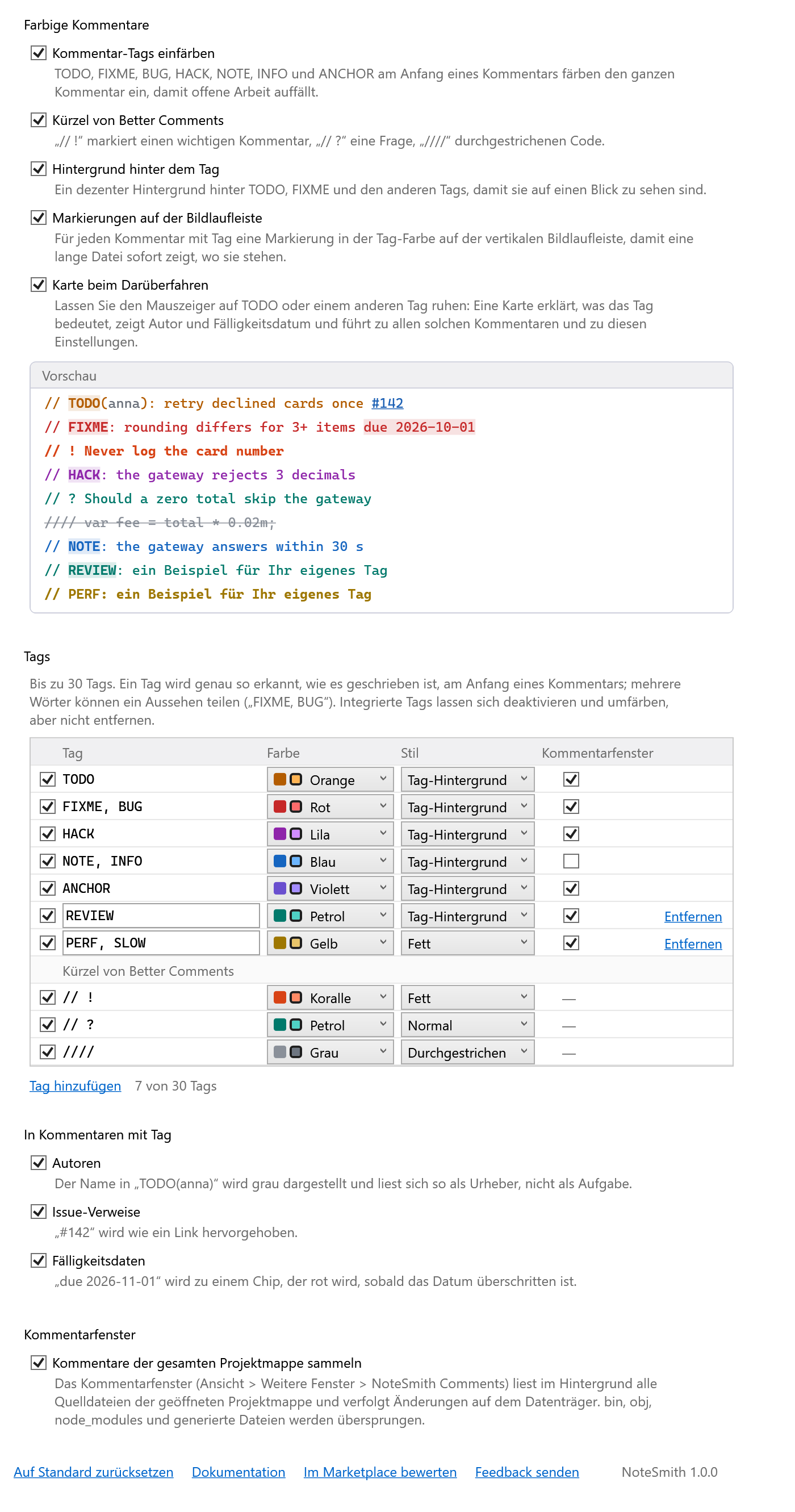The height and width of the screenshot is (1512, 795).
Task: Open the 'Durchgestrichen' style dropdown
Action: click(x=467, y=1052)
